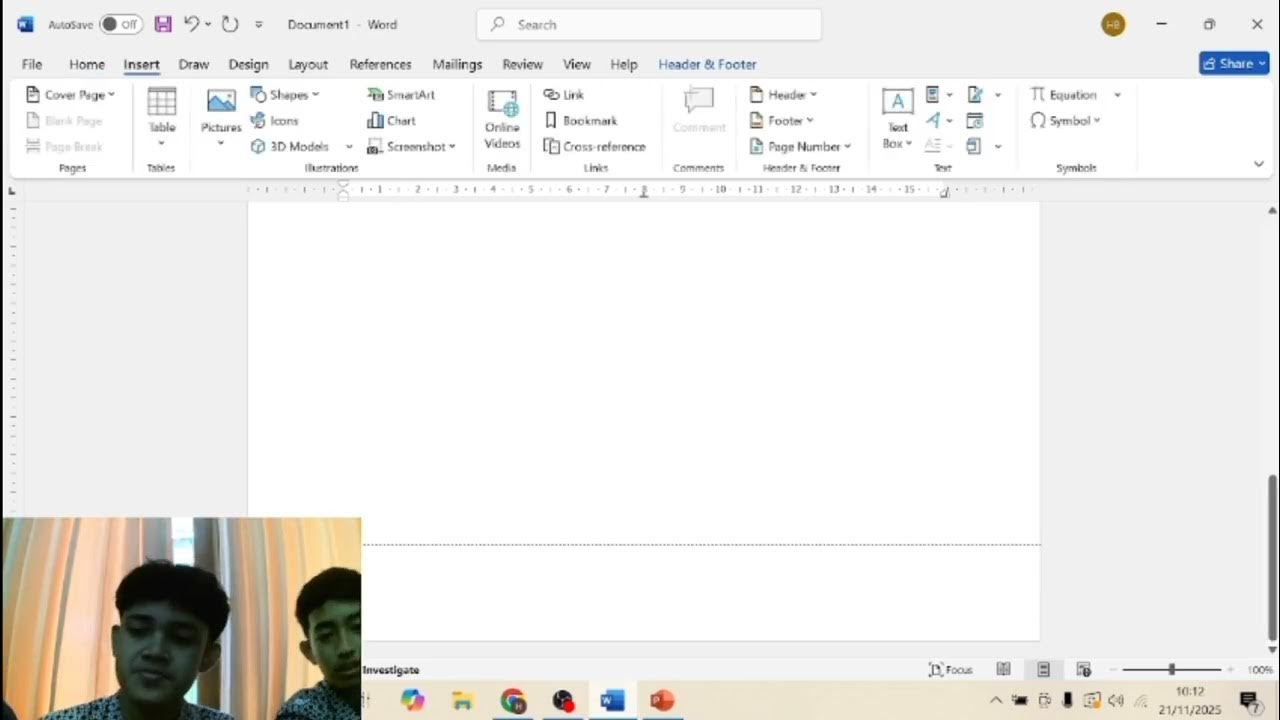The height and width of the screenshot is (720, 1280).
Task: Switch to the Home tab
Action: [87, 64]
